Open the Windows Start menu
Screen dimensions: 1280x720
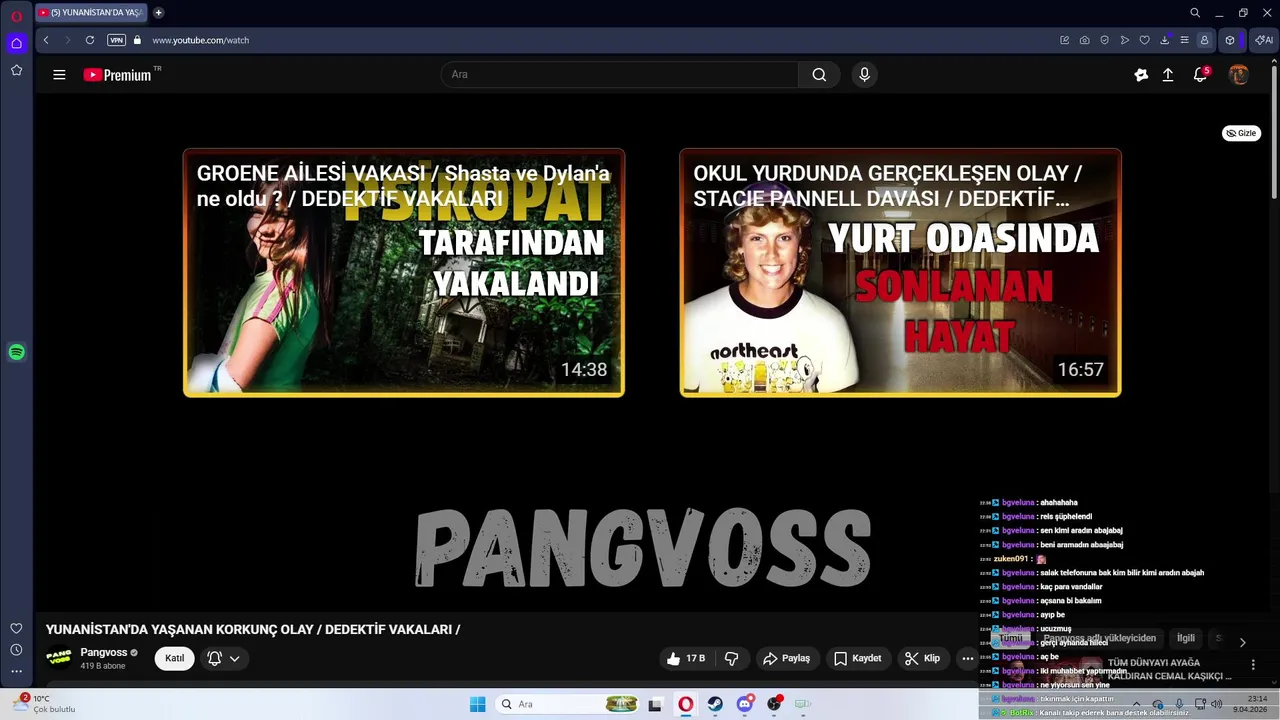pyautogui.click(x=478, y=704)
